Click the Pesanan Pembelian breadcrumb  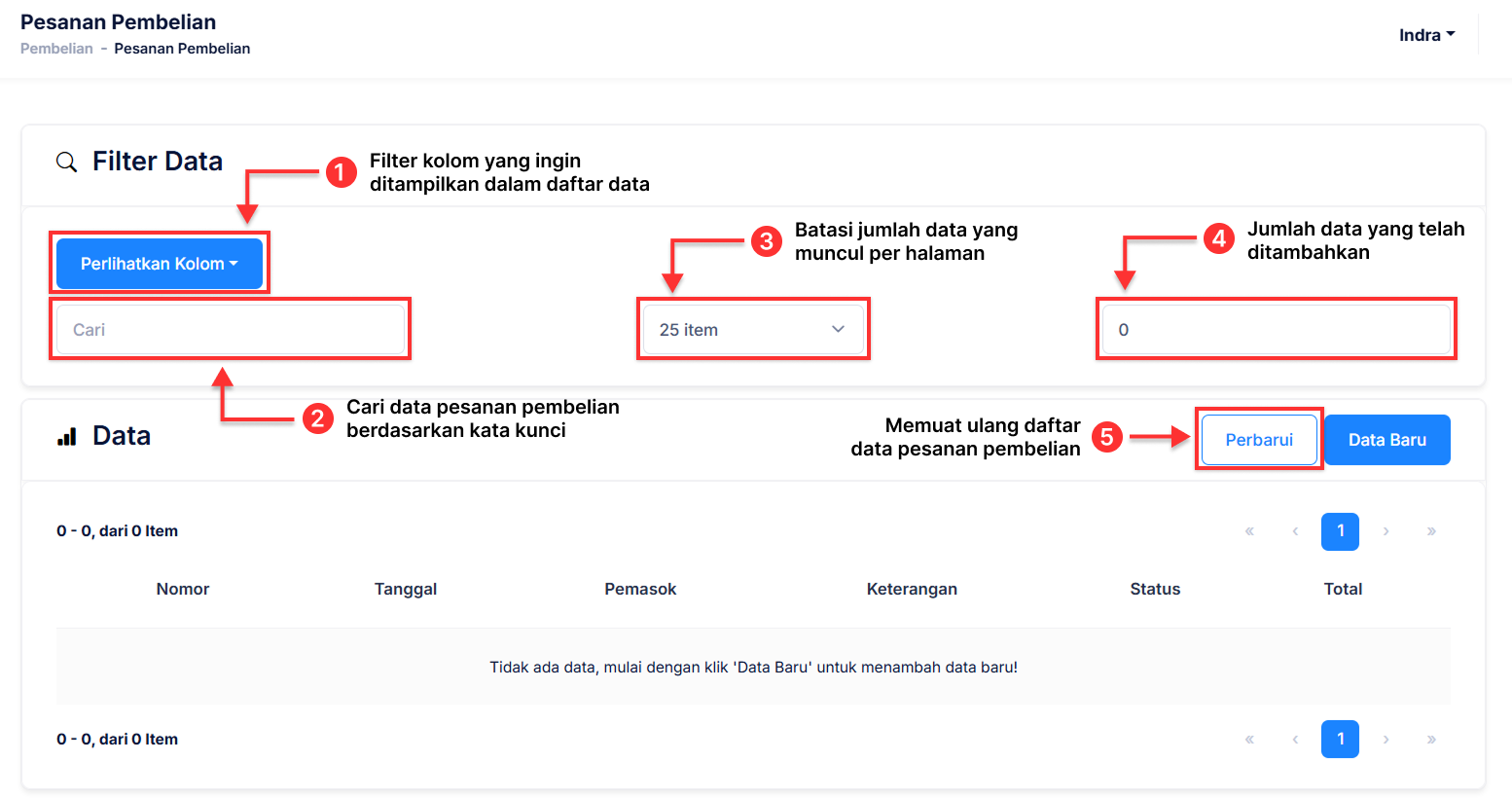[x=182, y=48]
